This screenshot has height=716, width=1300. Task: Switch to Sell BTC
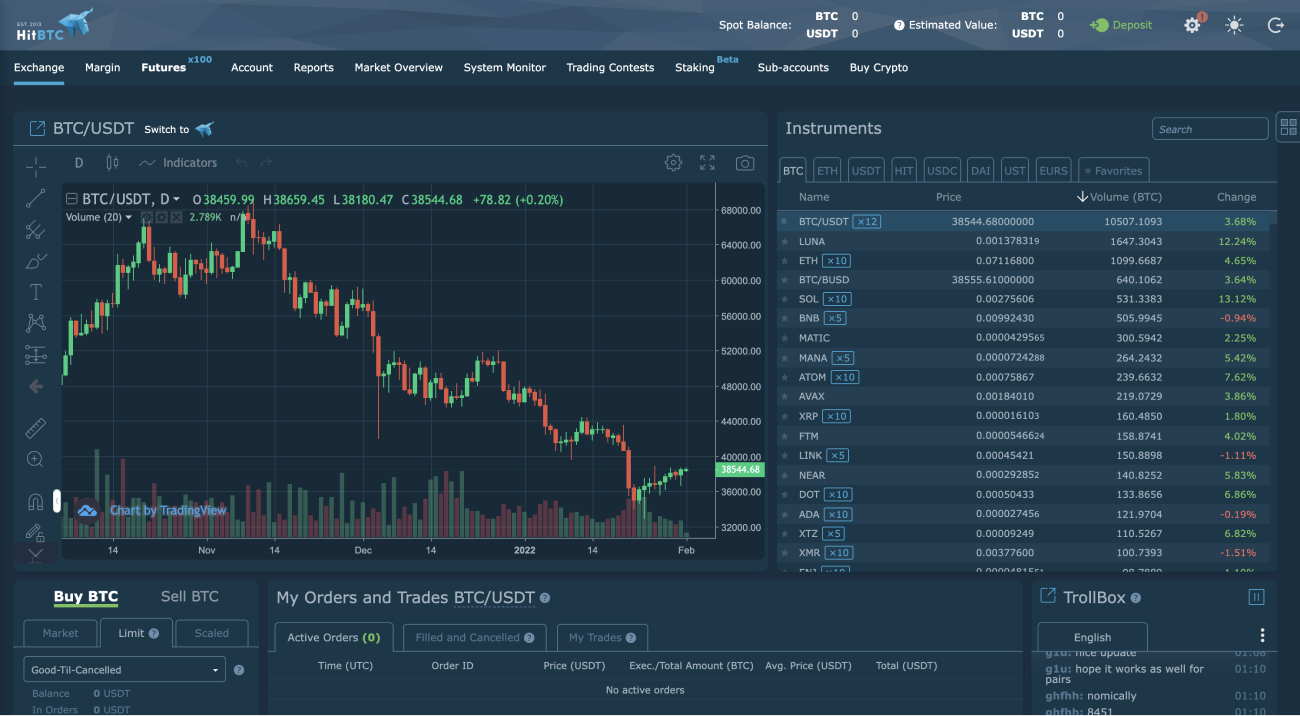[190, 596]
